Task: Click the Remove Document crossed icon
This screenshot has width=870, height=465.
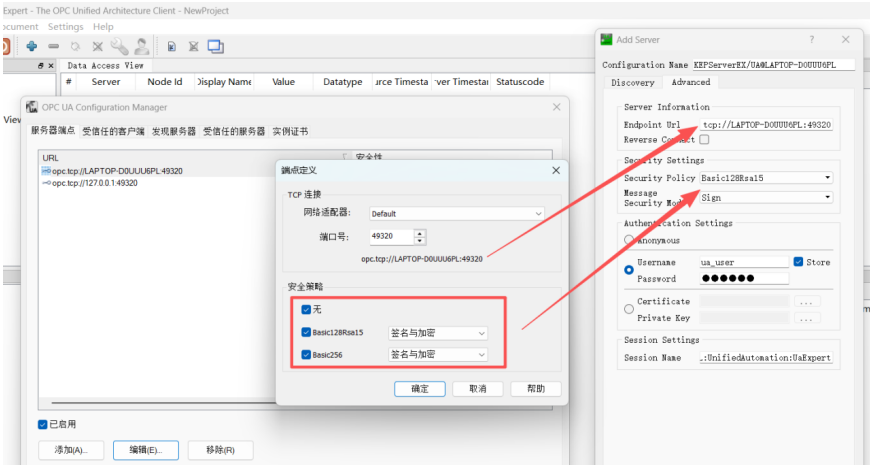Action: 193,47
